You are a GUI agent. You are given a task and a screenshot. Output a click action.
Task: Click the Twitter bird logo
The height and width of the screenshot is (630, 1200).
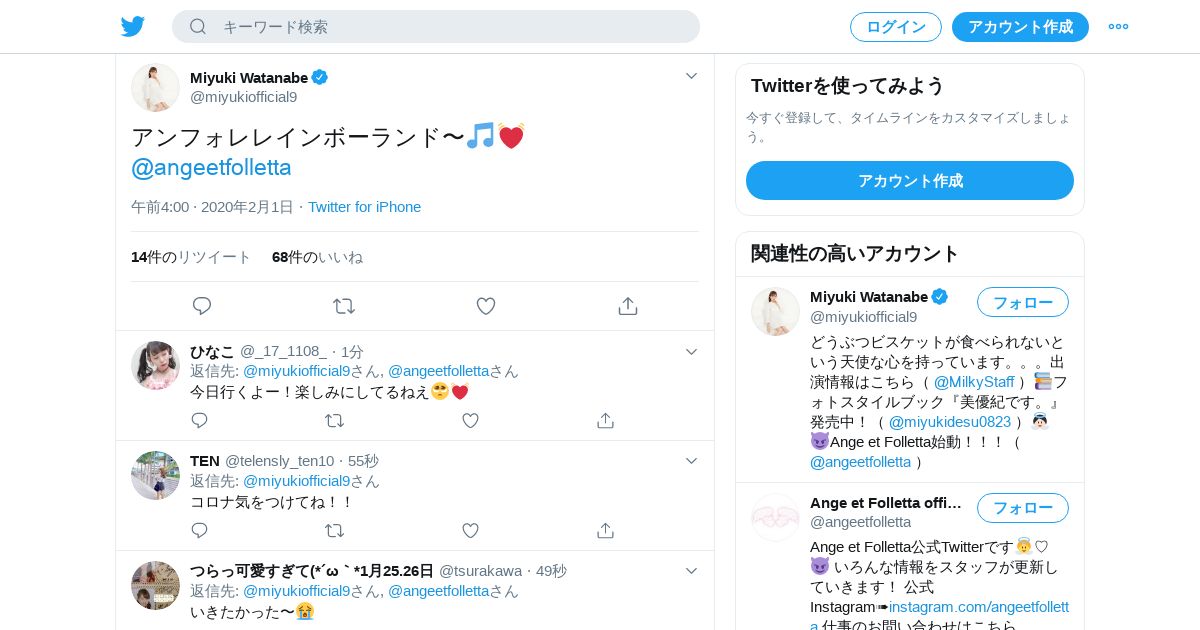point(133,26)
